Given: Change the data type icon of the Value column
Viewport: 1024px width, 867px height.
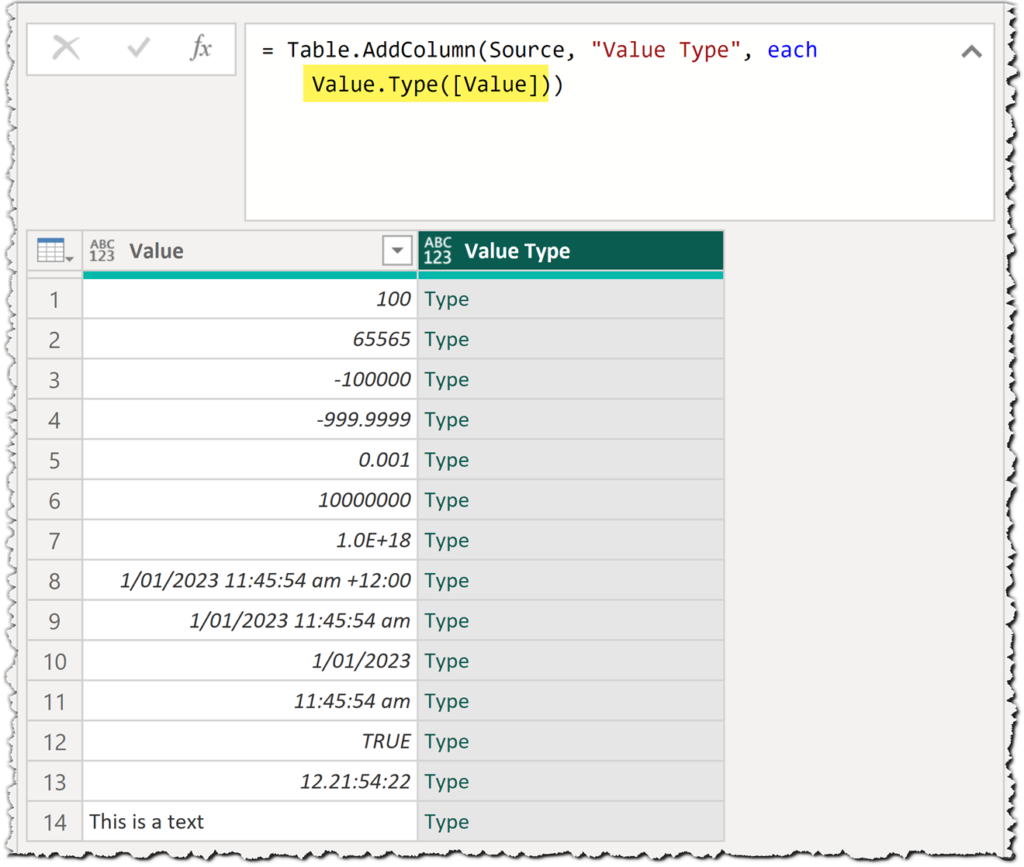Looking at the screenshot, I should (102, 251).
